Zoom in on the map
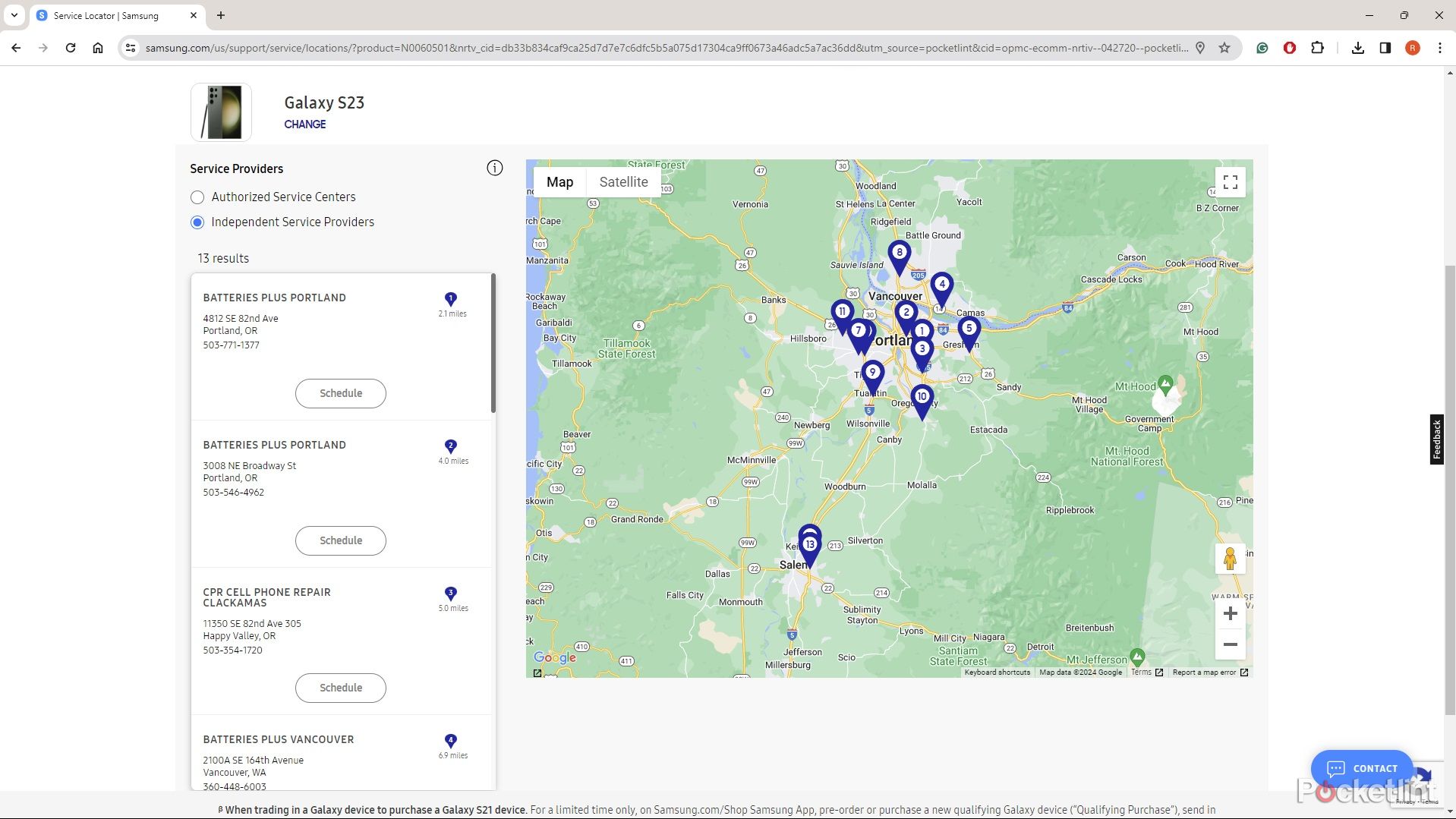 coord(1230,613)
